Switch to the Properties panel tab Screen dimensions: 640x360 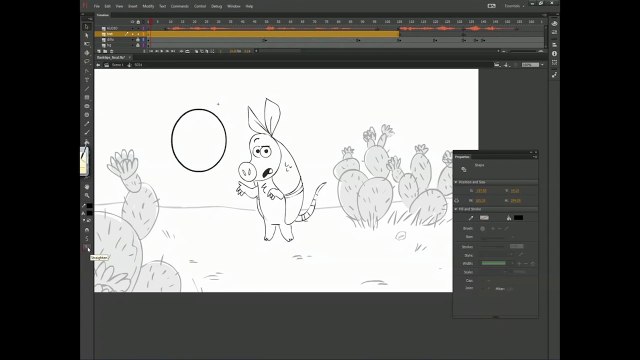pyautogui.click(x=462, y=157)
